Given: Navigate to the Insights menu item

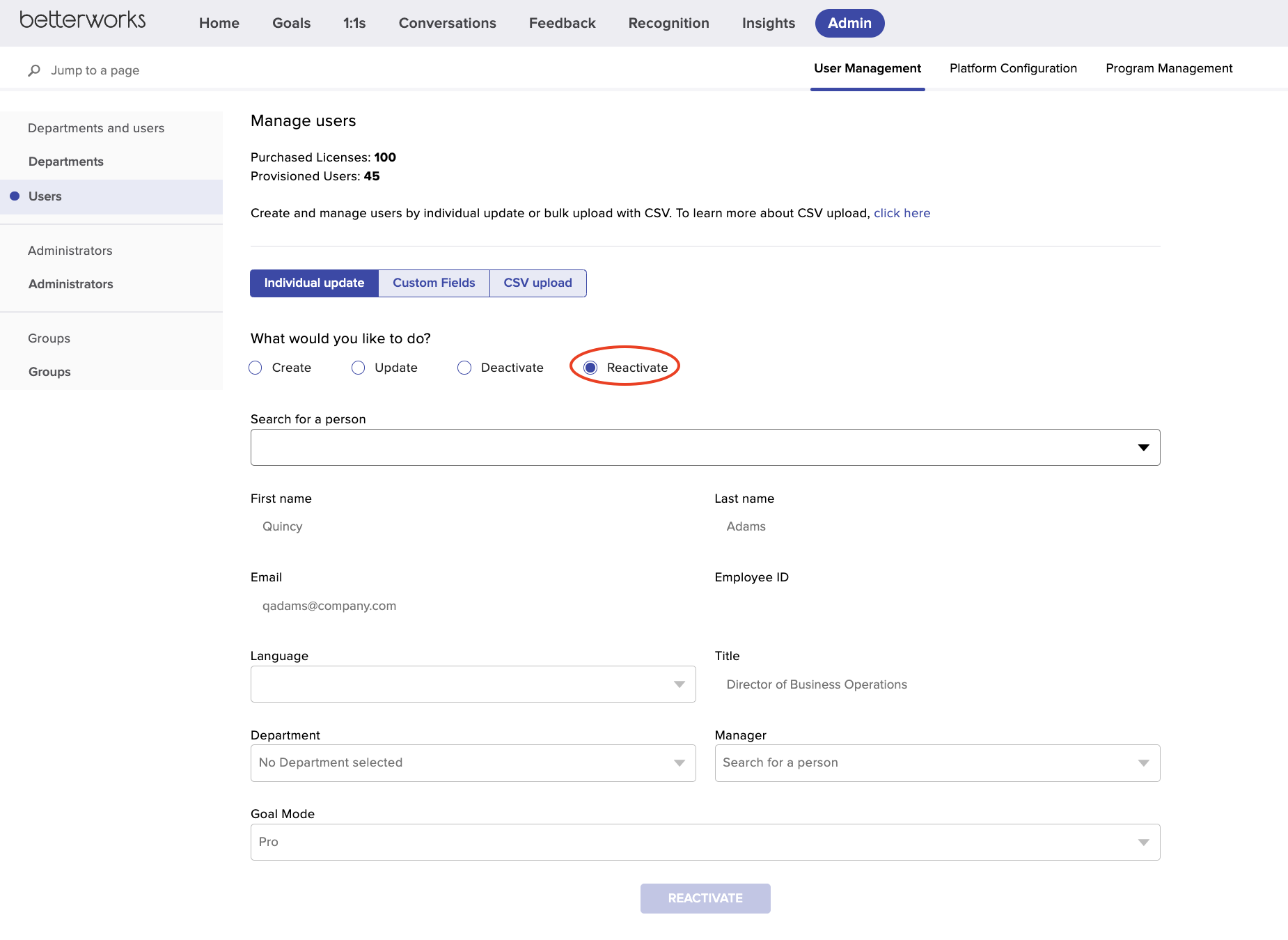Looking at the screenshot, I should pyautogui.click(x=768, y=22).
